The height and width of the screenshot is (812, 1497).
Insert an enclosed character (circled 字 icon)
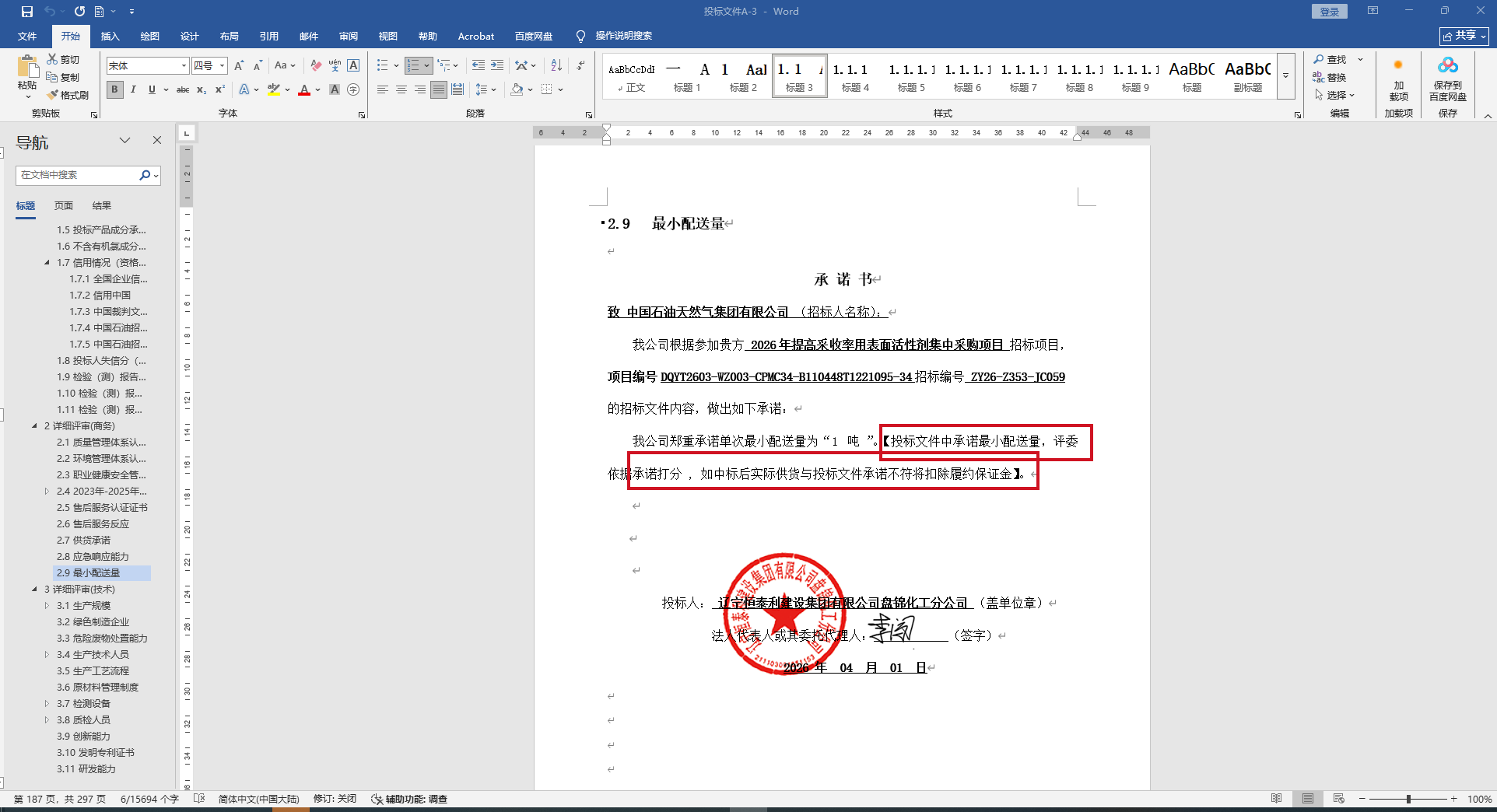[x=353, y=89]
